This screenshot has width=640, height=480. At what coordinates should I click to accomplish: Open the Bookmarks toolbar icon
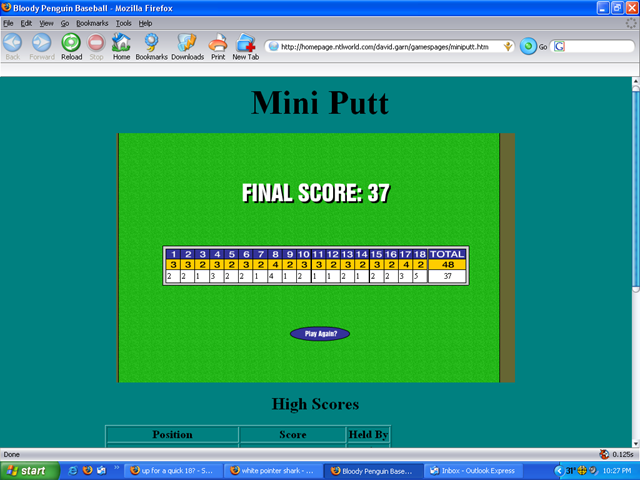(152, 44)
